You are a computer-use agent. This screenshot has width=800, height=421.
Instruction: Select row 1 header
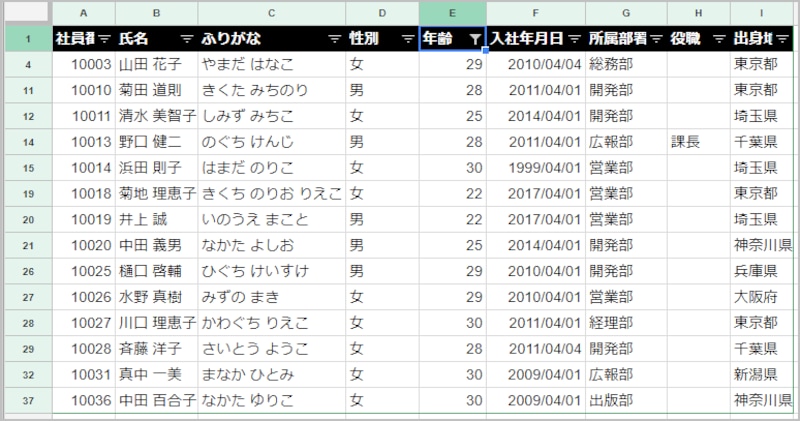point(29,39)
